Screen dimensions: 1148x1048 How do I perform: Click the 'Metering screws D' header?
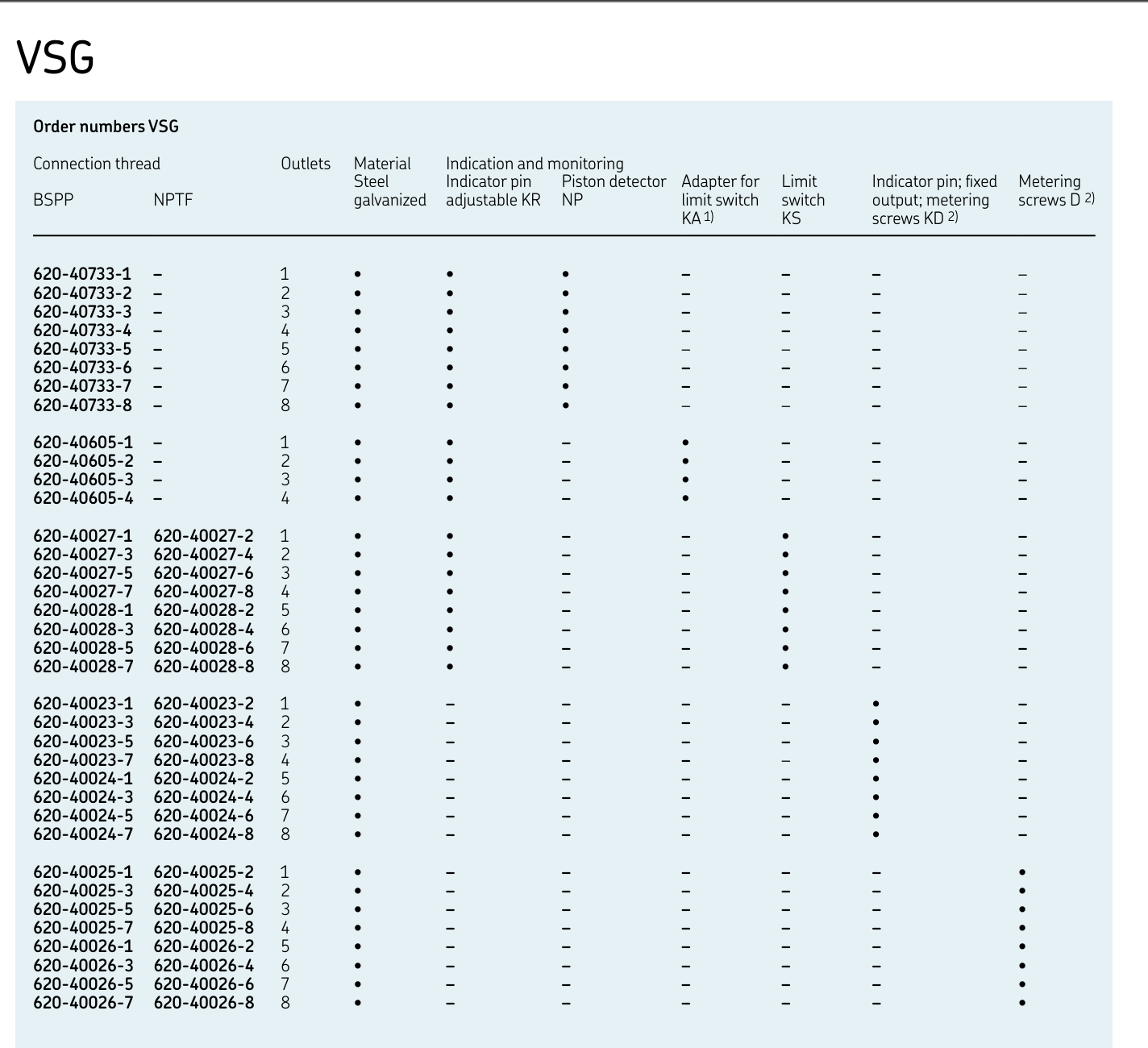[1057, 191]
